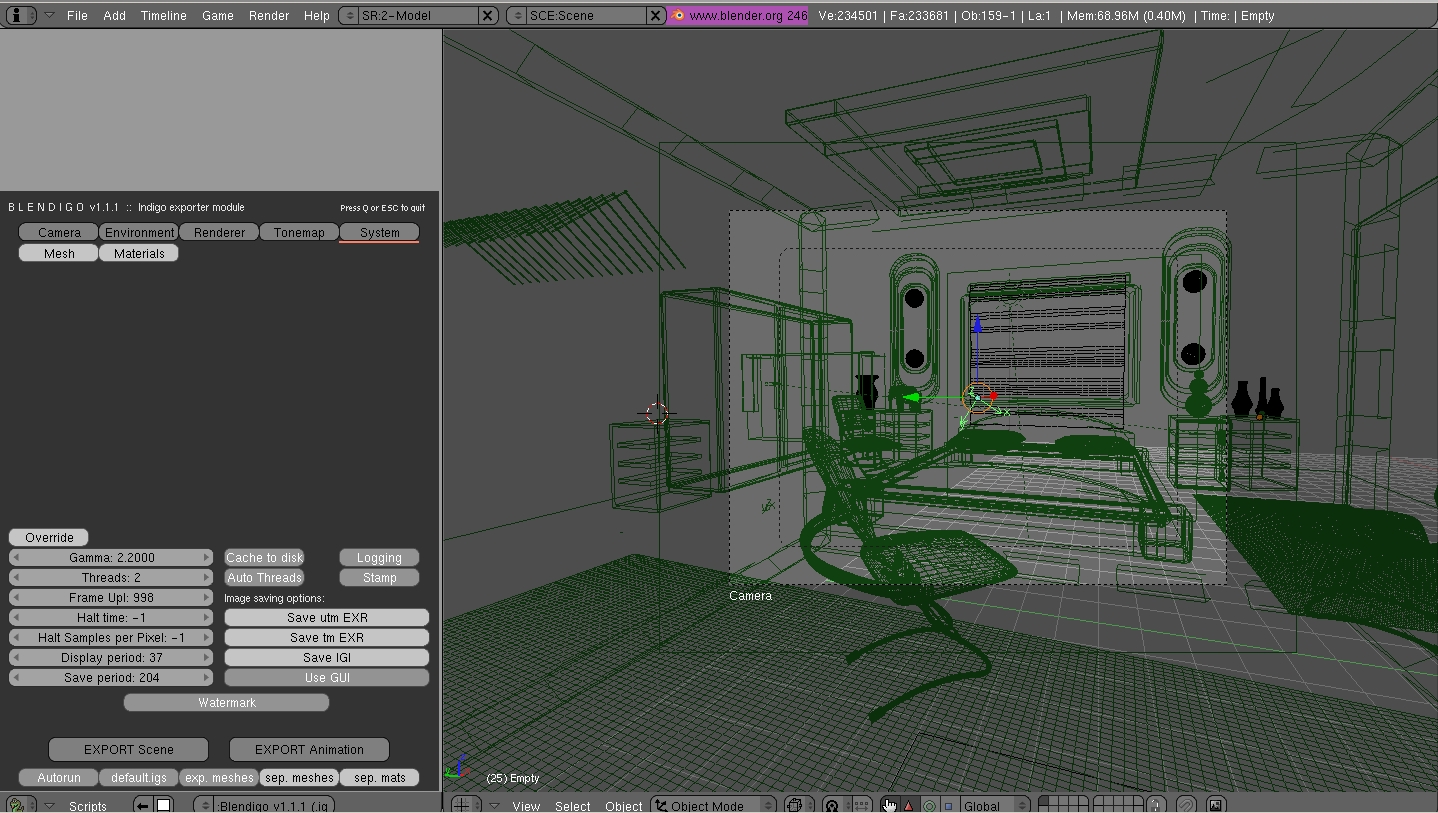Open the Render menu

tap(268, 15)
